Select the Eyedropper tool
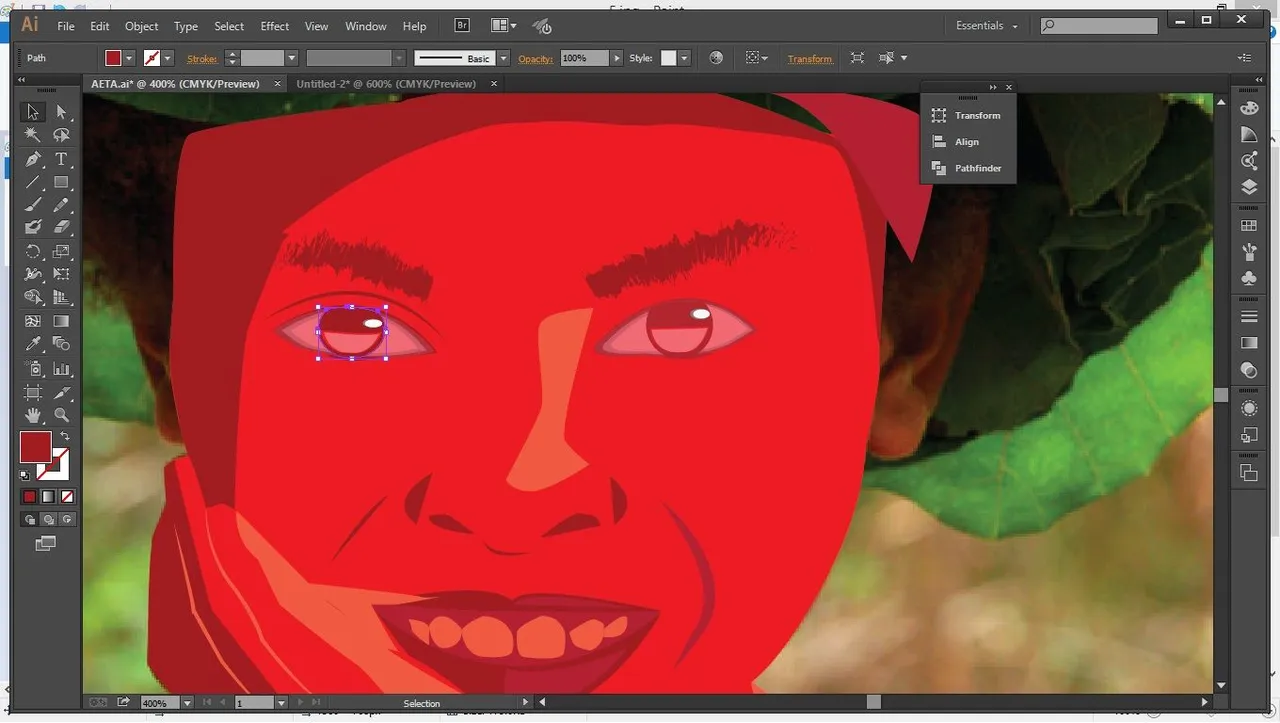The image size is (1280, 723). point(33,344)
